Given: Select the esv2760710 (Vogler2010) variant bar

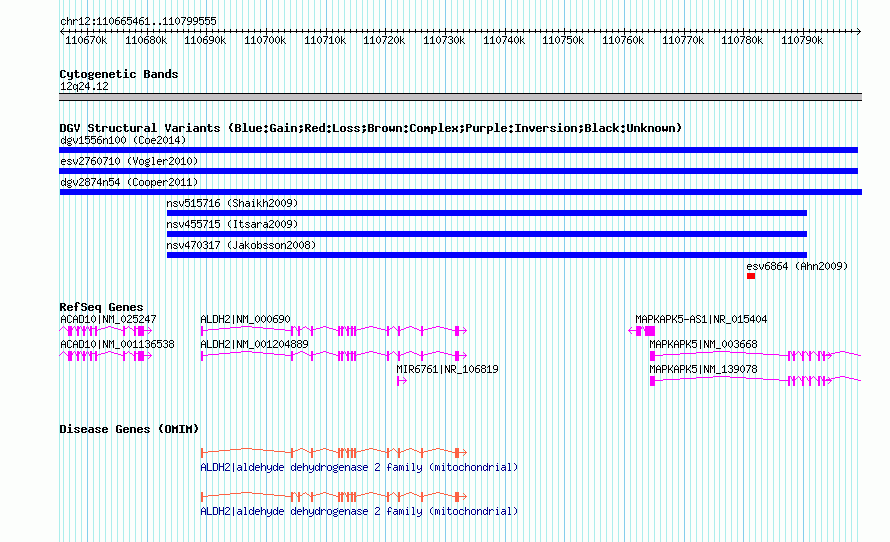Looking at the screenshot, I should point(459,171).
